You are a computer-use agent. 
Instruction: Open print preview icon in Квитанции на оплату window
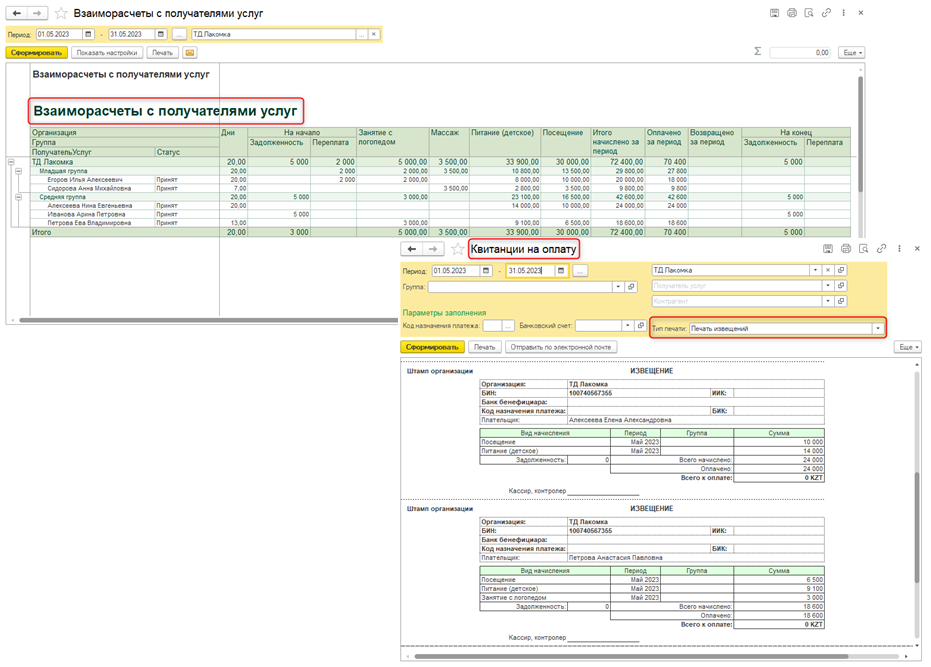(863, 248)
